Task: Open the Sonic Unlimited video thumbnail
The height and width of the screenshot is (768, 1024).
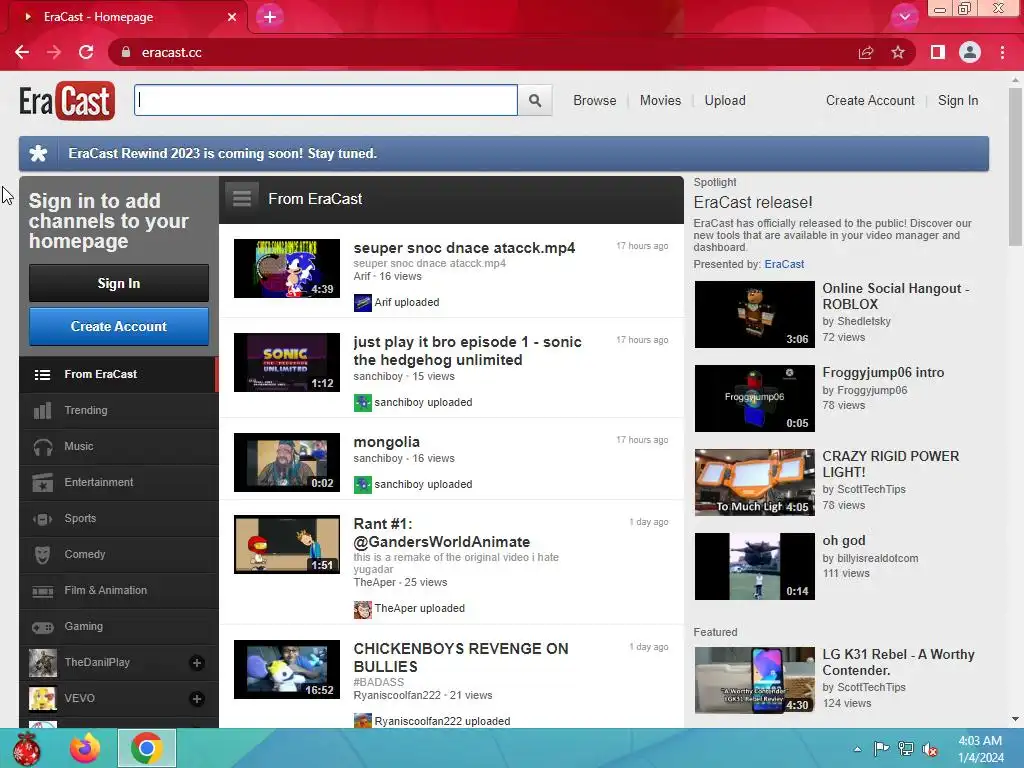Action: [x=287, y=362]
